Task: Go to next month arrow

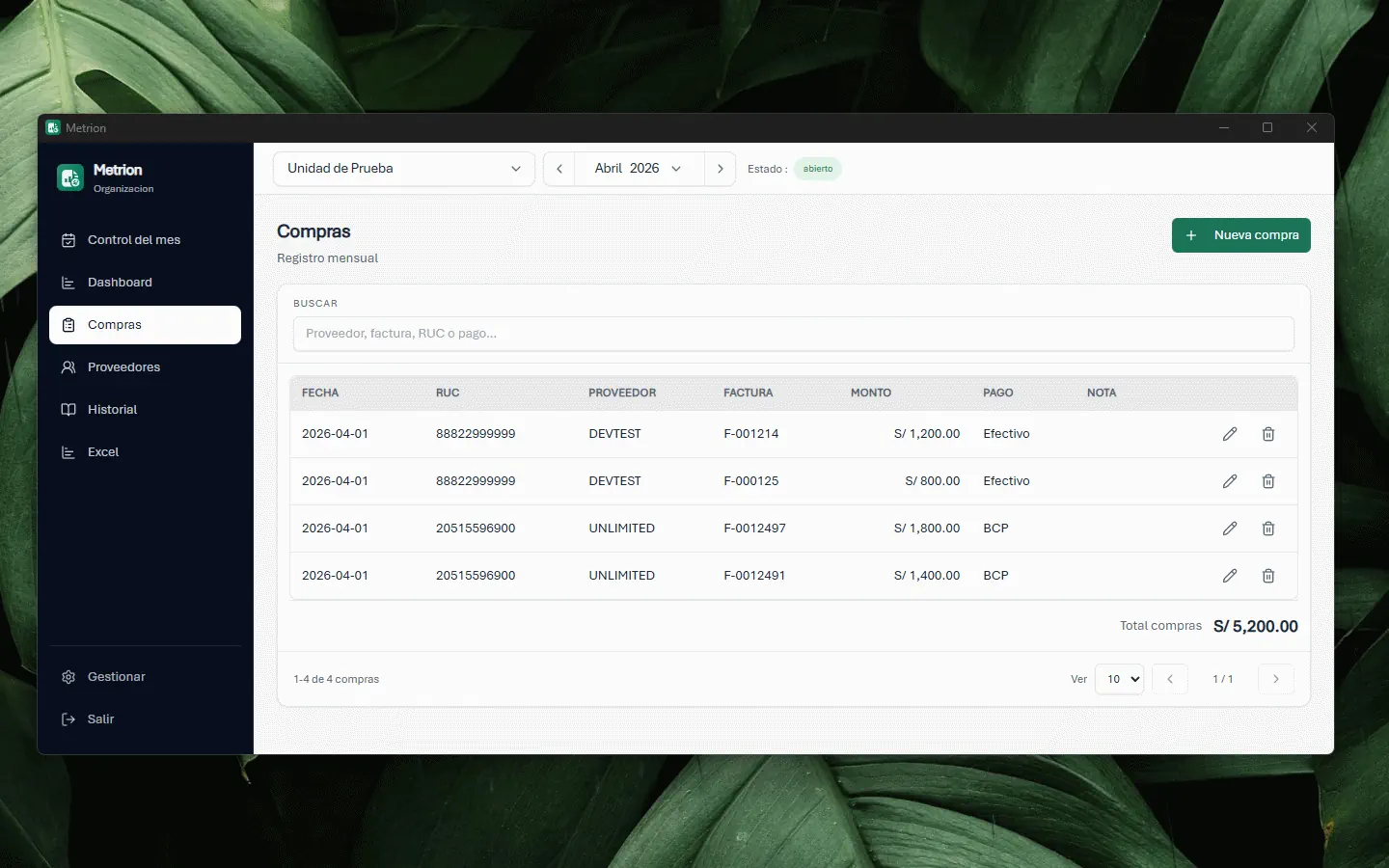Action: coord(720,169)
